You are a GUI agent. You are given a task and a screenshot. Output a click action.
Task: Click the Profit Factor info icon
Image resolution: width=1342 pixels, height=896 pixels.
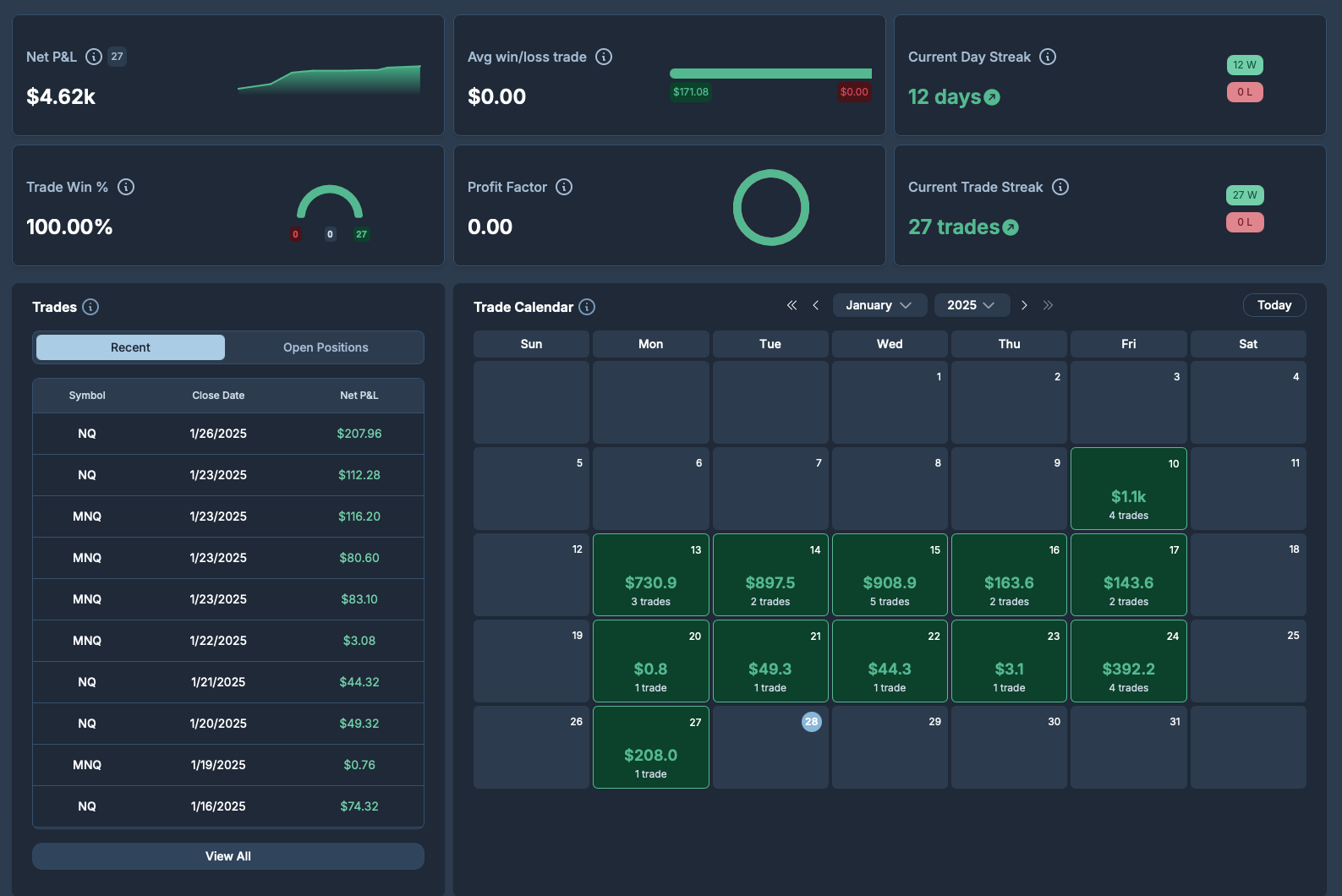point(564,187)
